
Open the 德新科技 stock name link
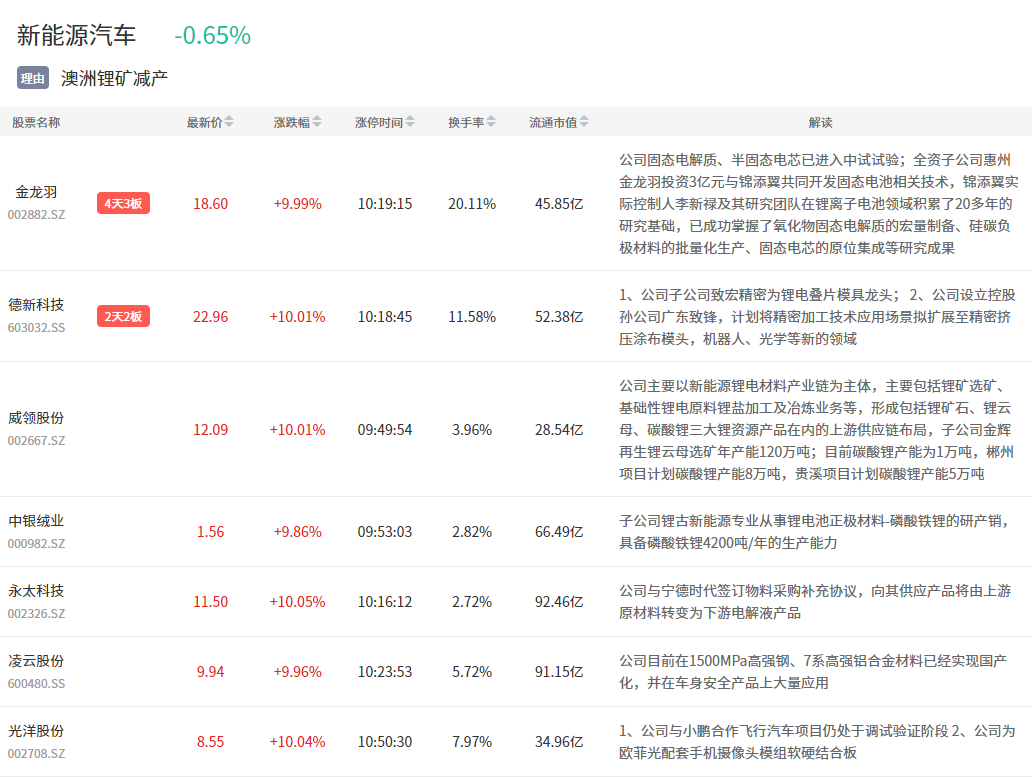[x=36, y=305]
